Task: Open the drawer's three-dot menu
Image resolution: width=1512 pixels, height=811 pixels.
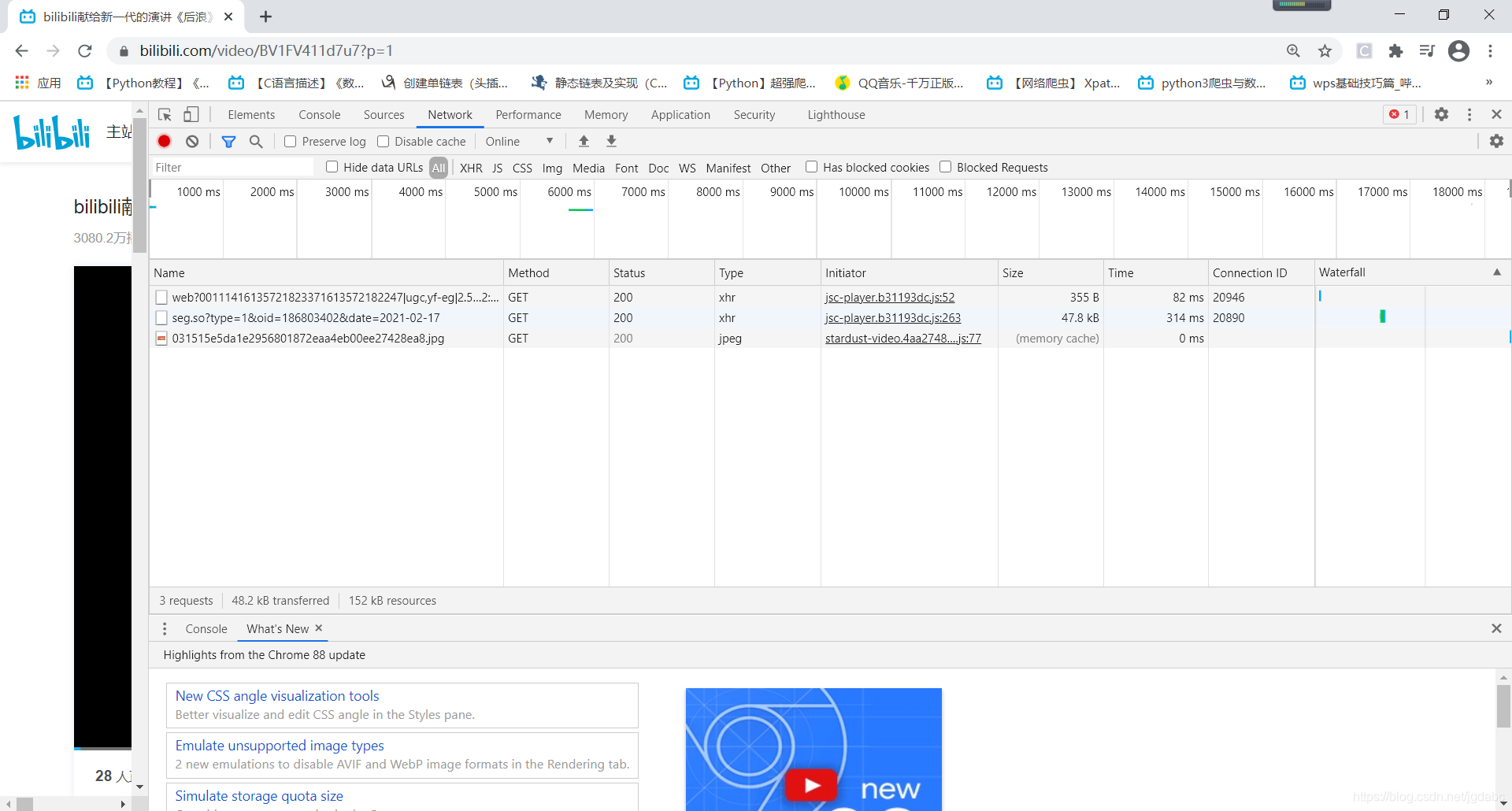Action: (x=165, y=628)
